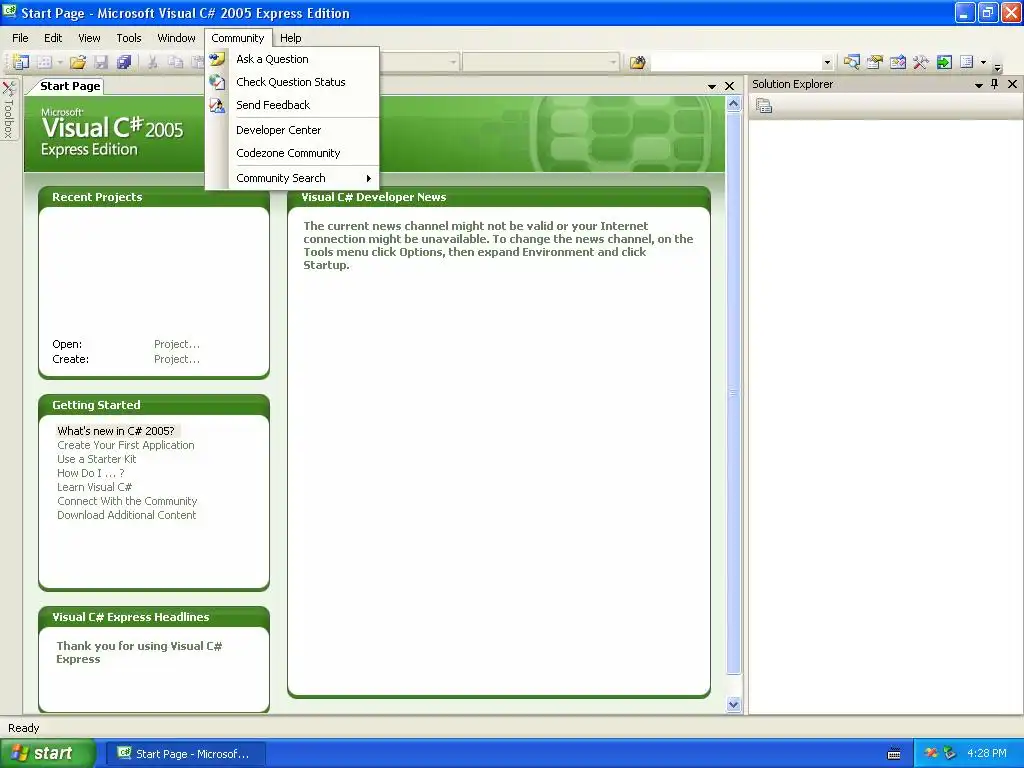Viewport: 1024px width, 768px height.
Task: Click the Send Feedback menu icon
Action: pos(217,104)
